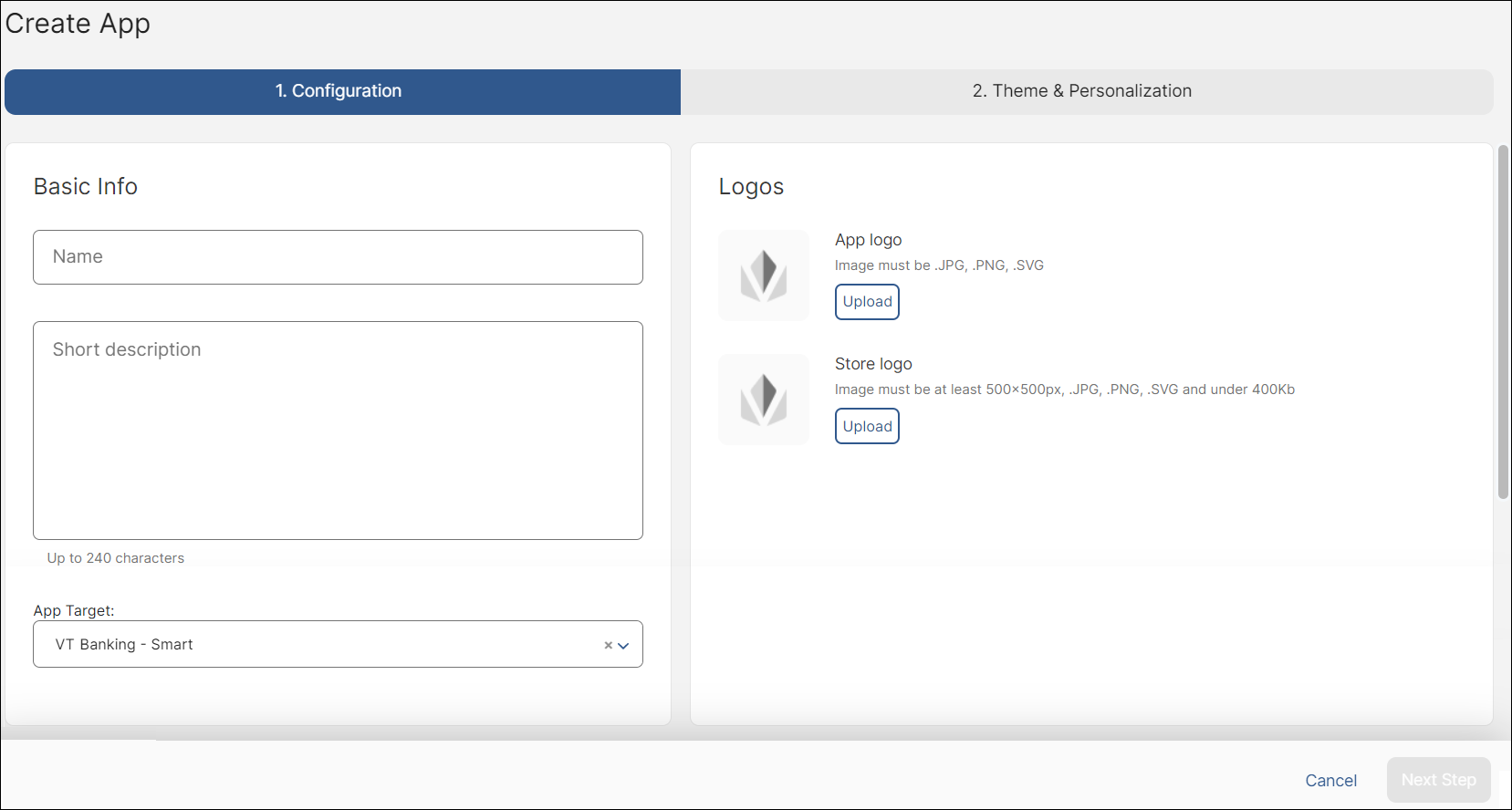Click the Store logo placeholder image
The image size is (1512, 810).
(763, 400)
